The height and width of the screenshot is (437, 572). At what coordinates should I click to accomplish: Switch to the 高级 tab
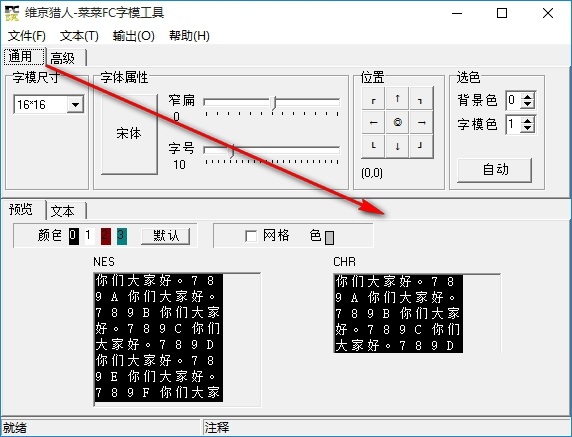click(x=66, y=58)
